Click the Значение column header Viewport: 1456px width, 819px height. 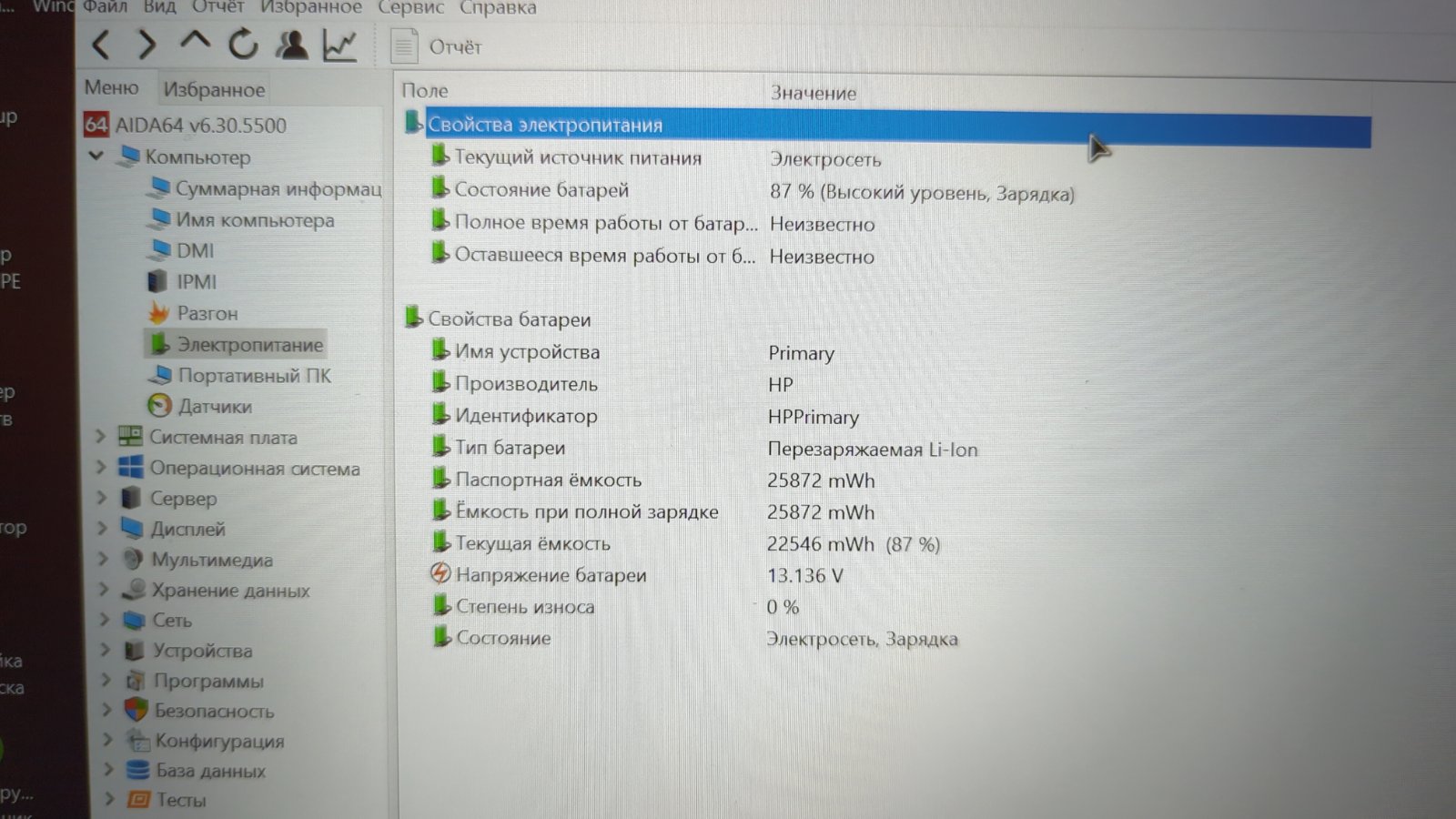(x=813, y=92)
